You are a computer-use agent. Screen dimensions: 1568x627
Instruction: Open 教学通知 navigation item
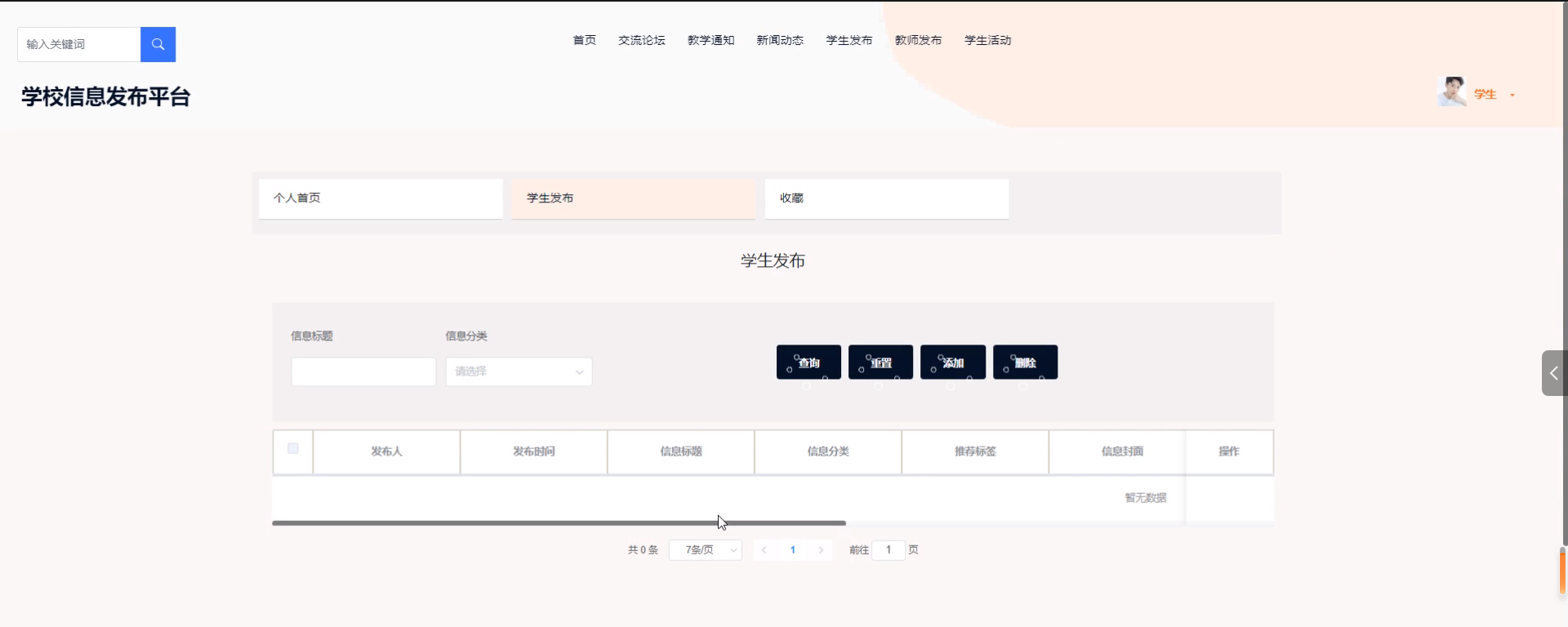coord(711,40)
